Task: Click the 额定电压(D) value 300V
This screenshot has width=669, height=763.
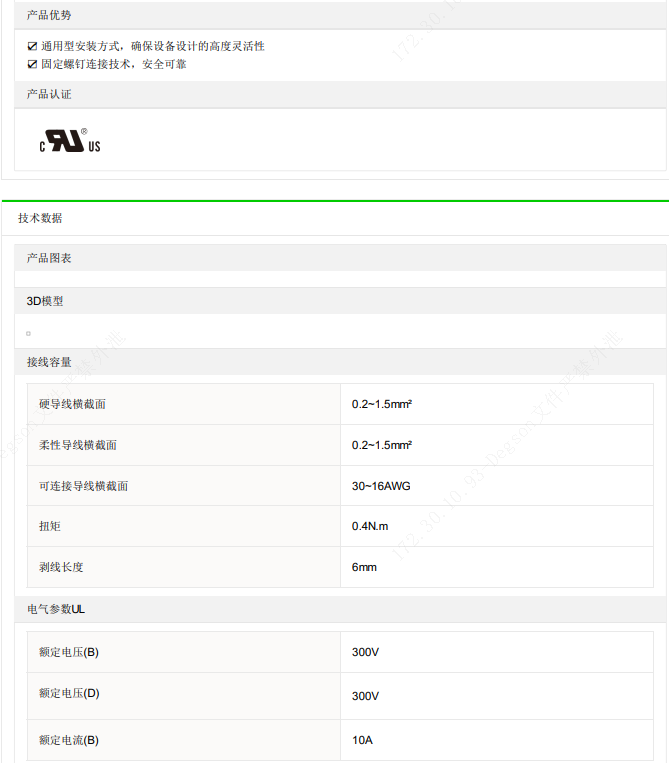Action: pos(365,696)
